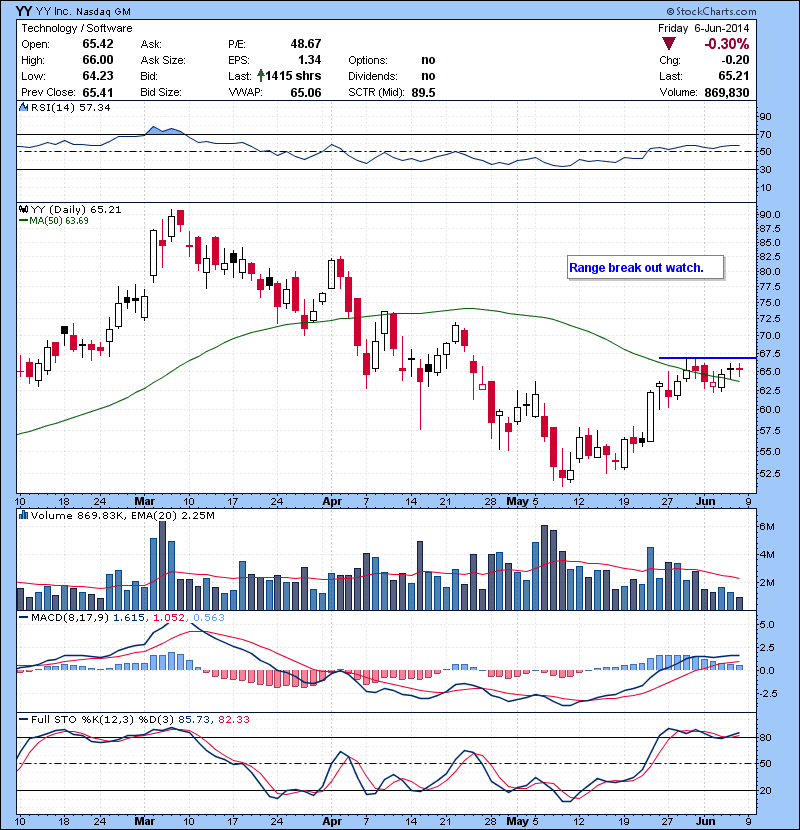
Task: Click the stochastic %K value 85.73
Action: point(194,719)
